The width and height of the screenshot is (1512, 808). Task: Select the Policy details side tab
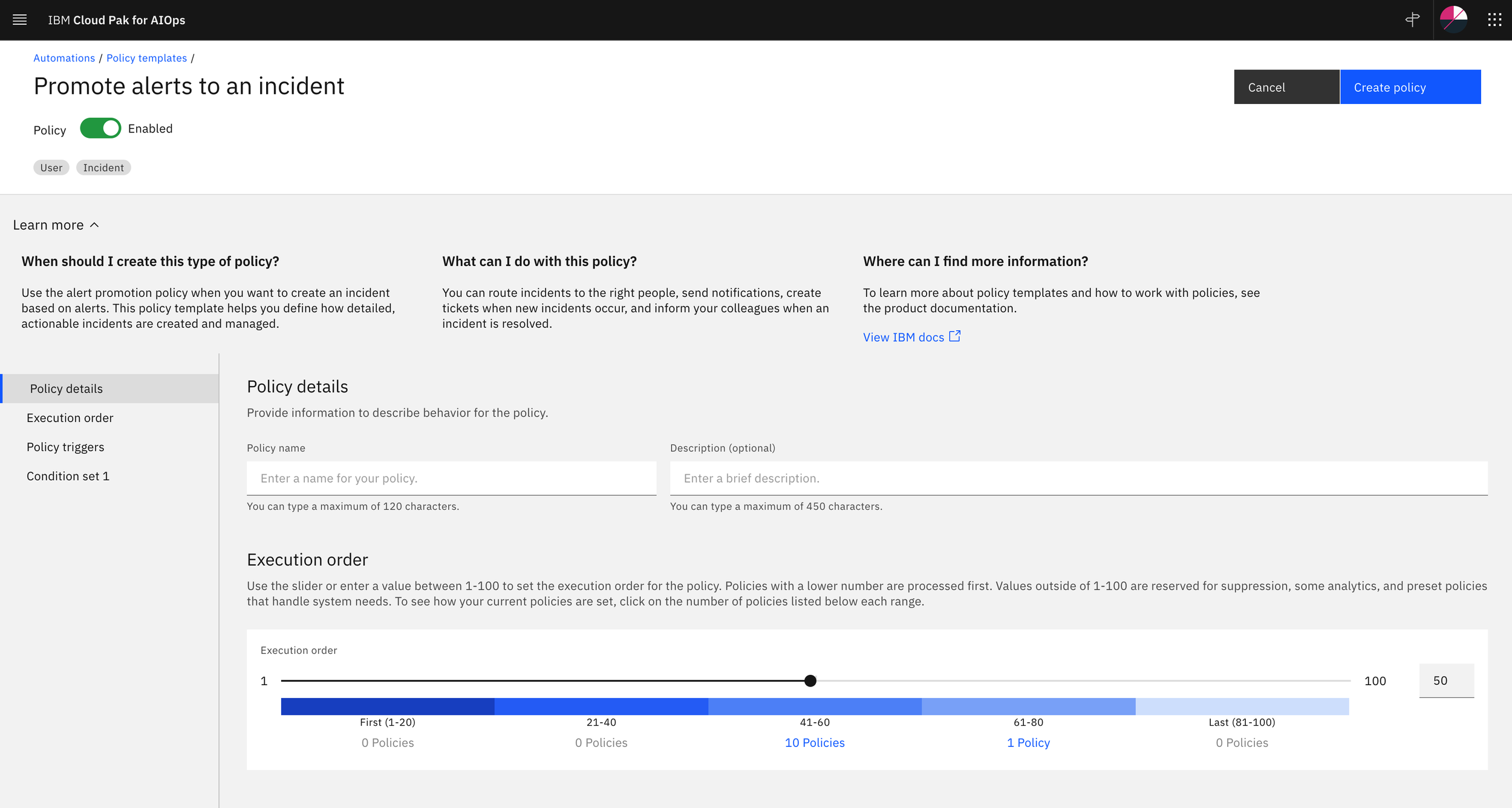click(67, 389)
